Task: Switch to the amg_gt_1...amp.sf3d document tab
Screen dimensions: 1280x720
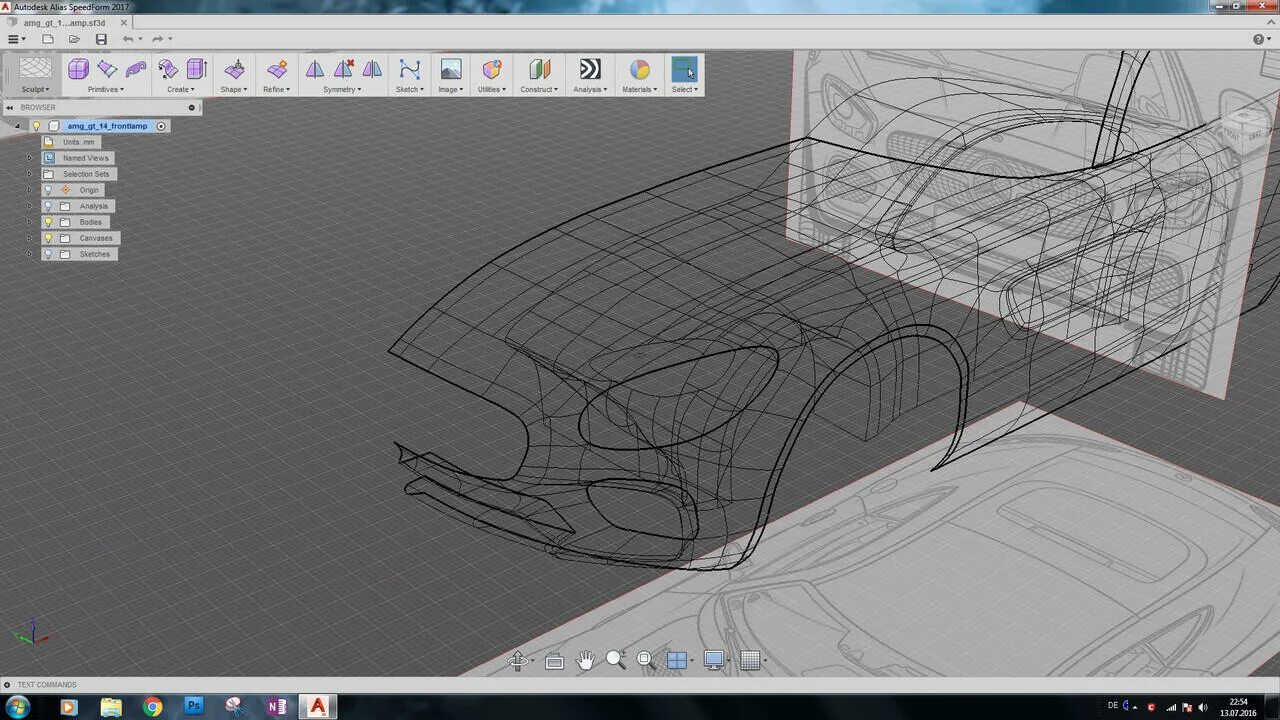Action: [64, 23]
